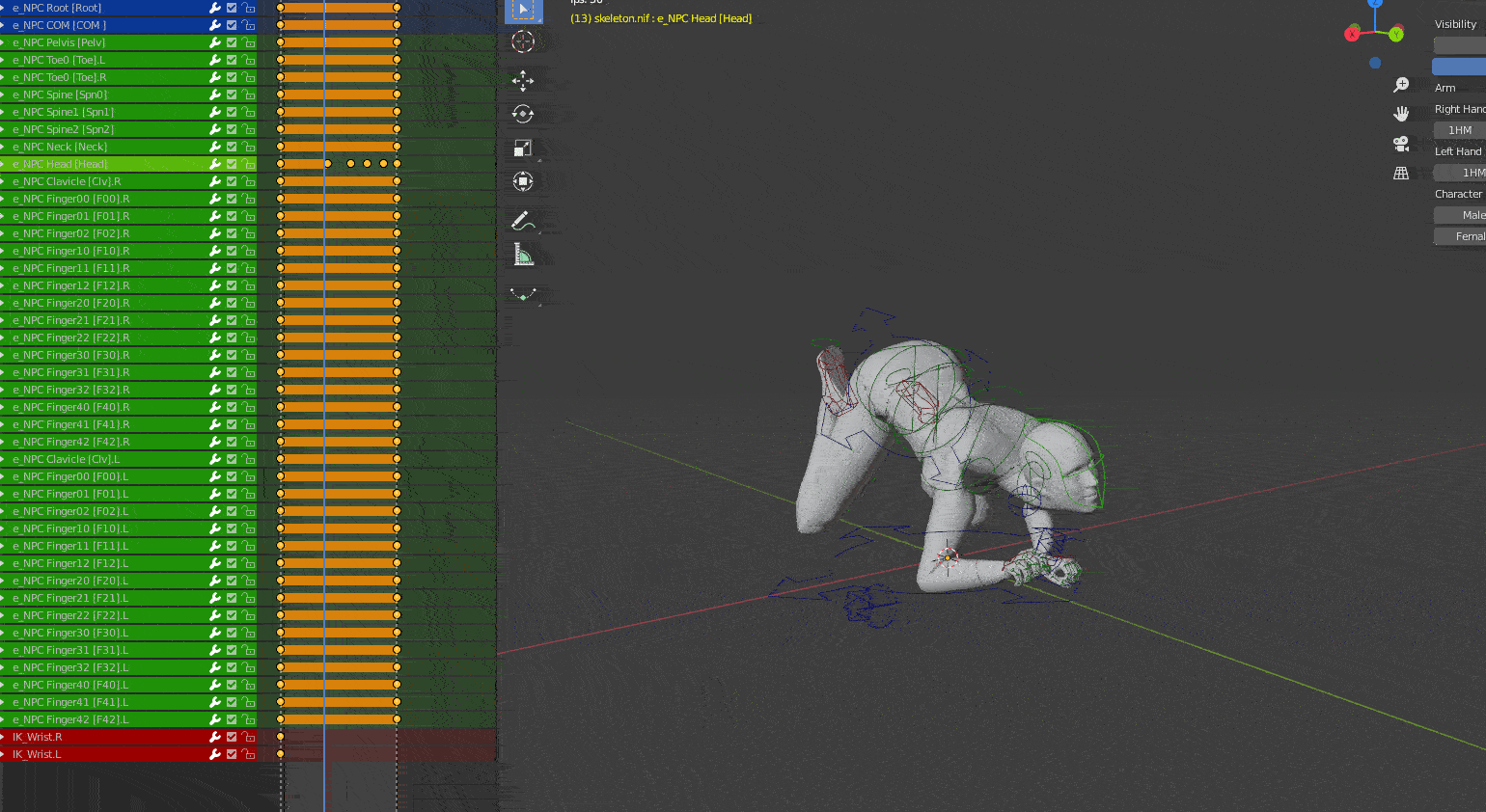Click the Left Hand 1HM button

pyautogui.click(x=1460, y=173)
